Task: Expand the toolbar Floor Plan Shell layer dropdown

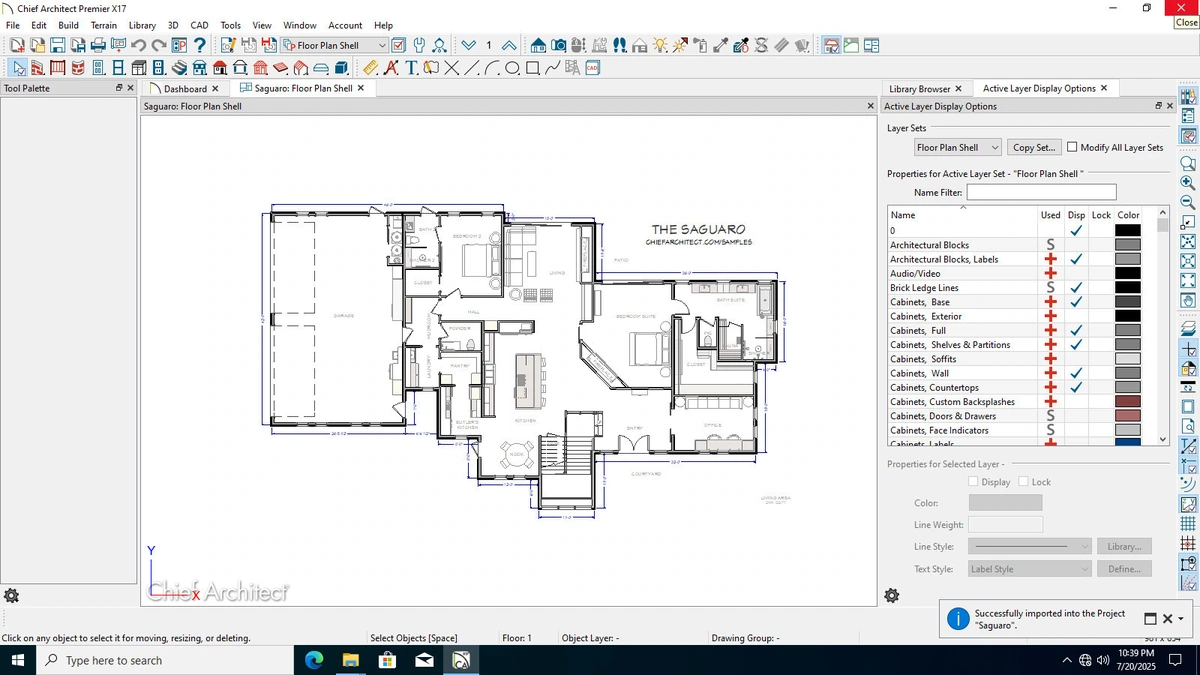Action: click(335, 45)
